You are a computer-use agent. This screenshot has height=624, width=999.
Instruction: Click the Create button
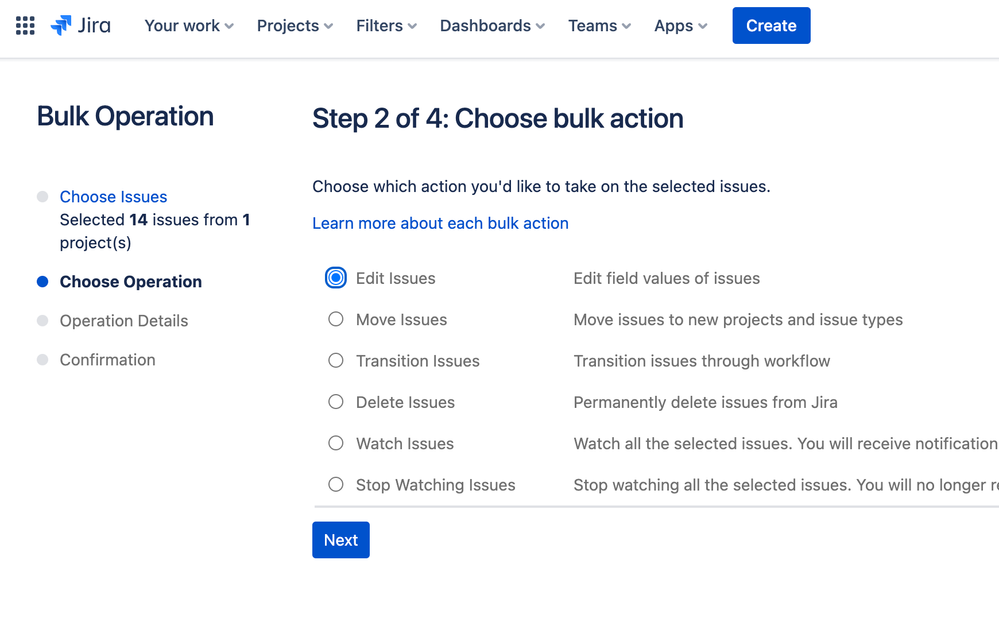coord(771,25)
